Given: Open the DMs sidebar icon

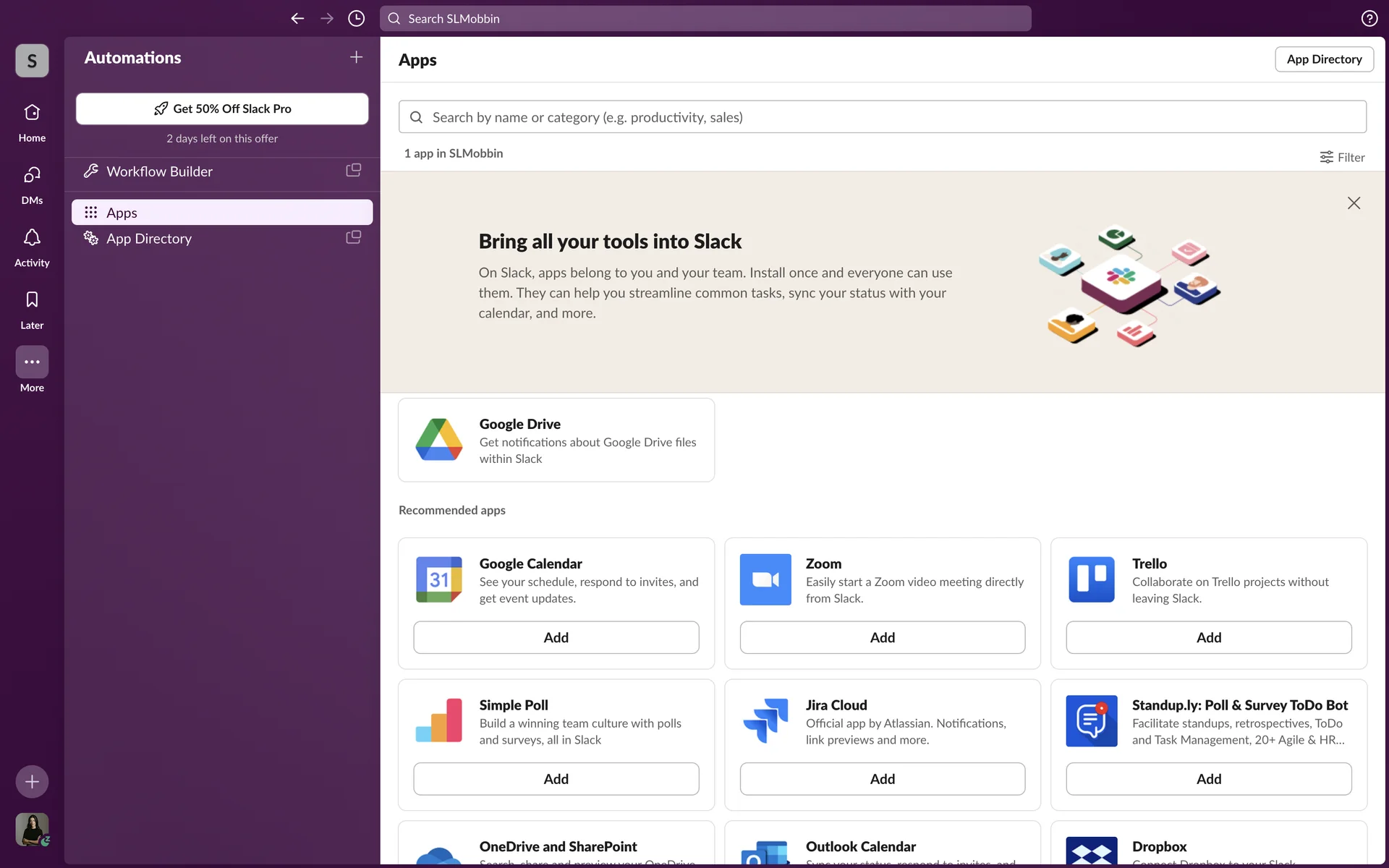Looking at the screenshot, I should [x=32, y=175].
